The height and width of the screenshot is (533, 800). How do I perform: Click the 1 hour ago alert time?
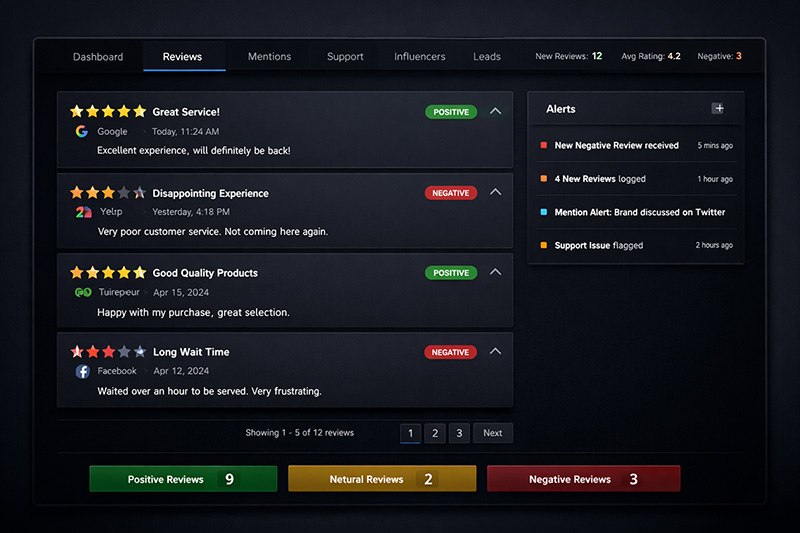pos(715,179)
